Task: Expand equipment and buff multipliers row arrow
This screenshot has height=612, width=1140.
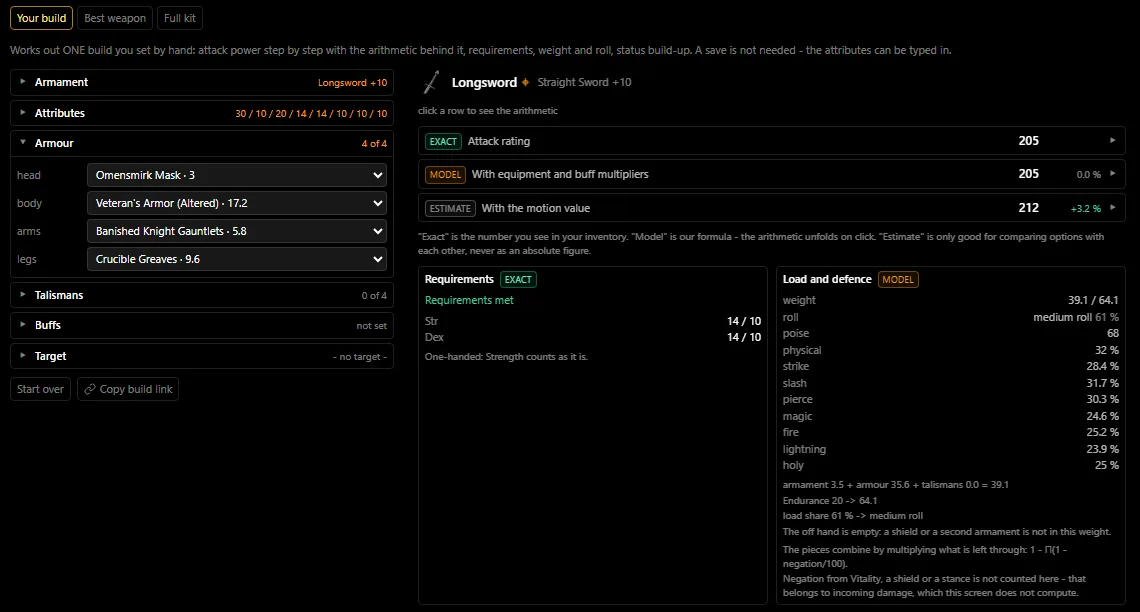Action: 1112,174
